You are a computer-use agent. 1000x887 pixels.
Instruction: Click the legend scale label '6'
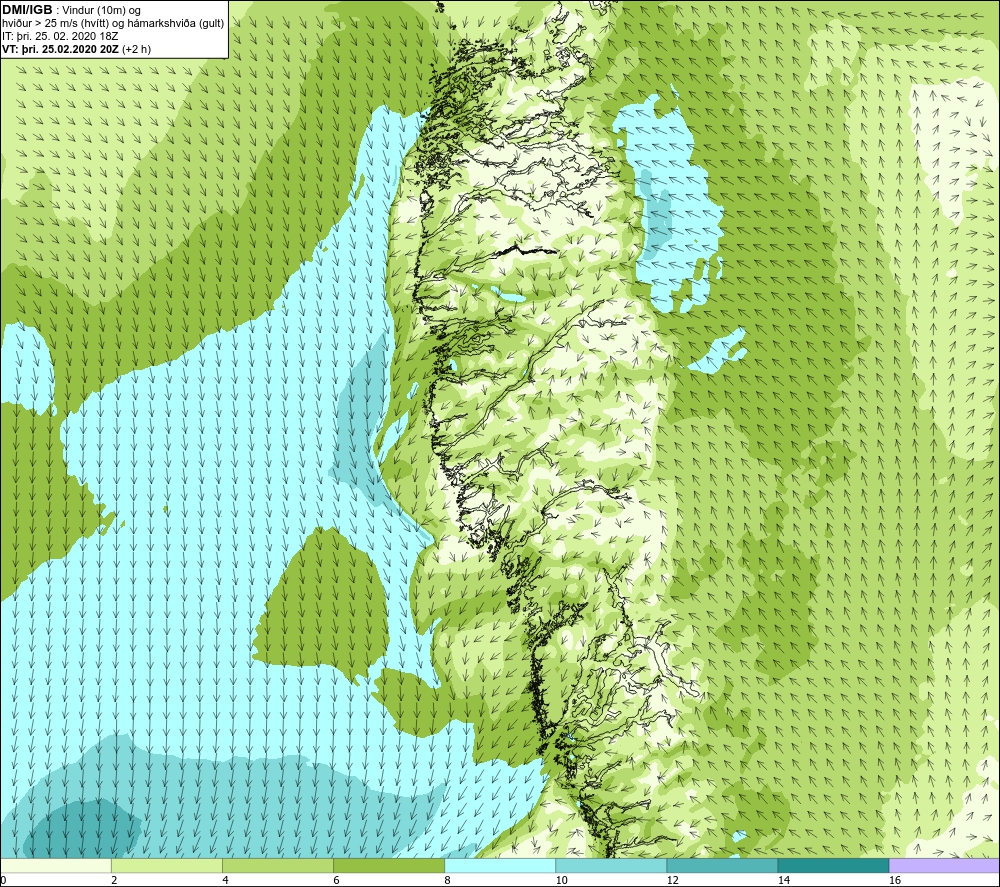pyautogui.click(x=336, y=880)
